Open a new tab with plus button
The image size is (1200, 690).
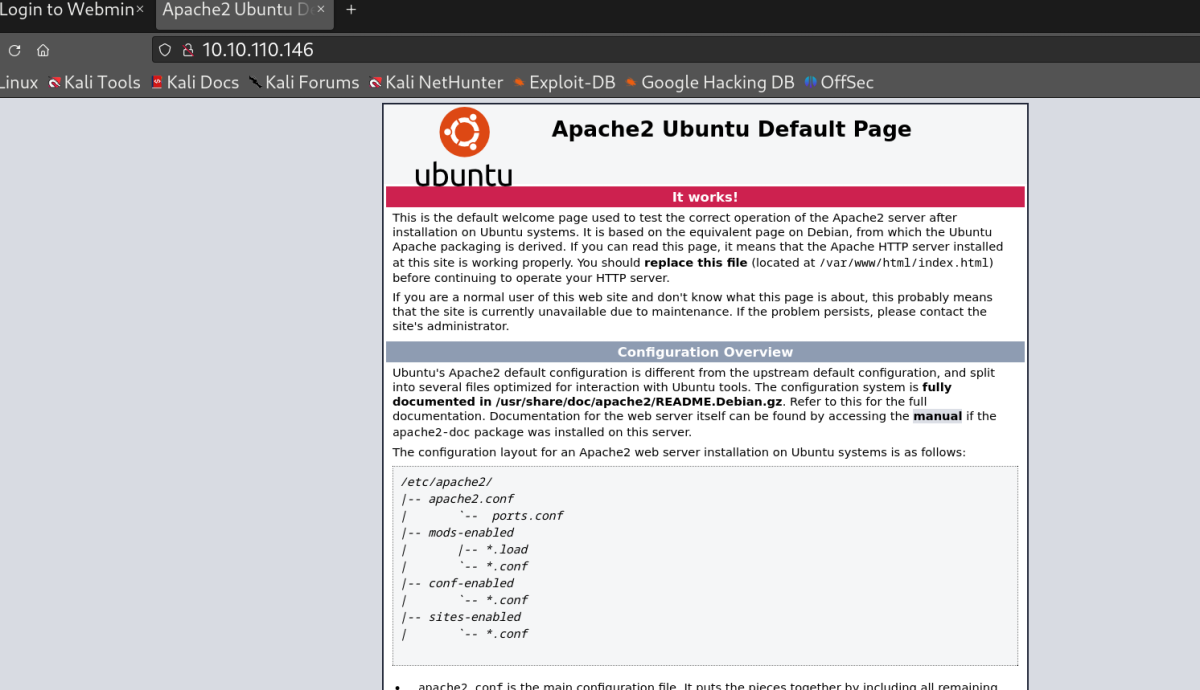click(x=351, y=10)
